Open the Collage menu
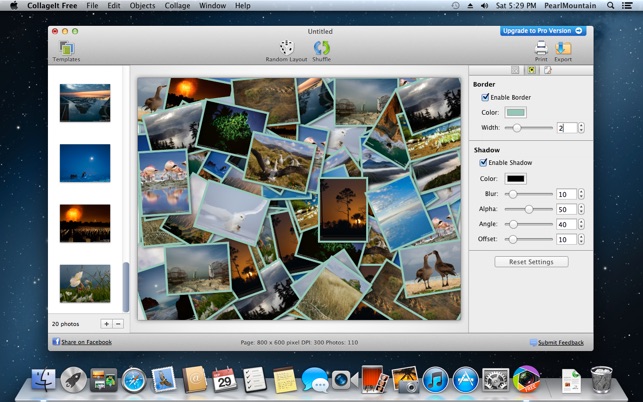 click(177, 6)
